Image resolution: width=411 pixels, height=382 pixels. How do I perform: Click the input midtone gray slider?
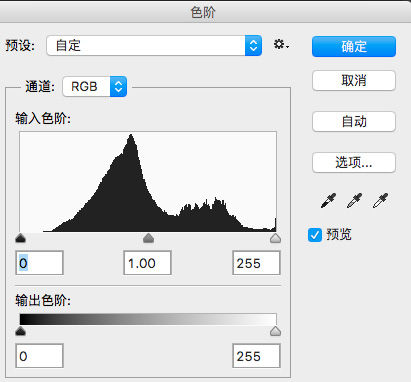pos(148,238)
